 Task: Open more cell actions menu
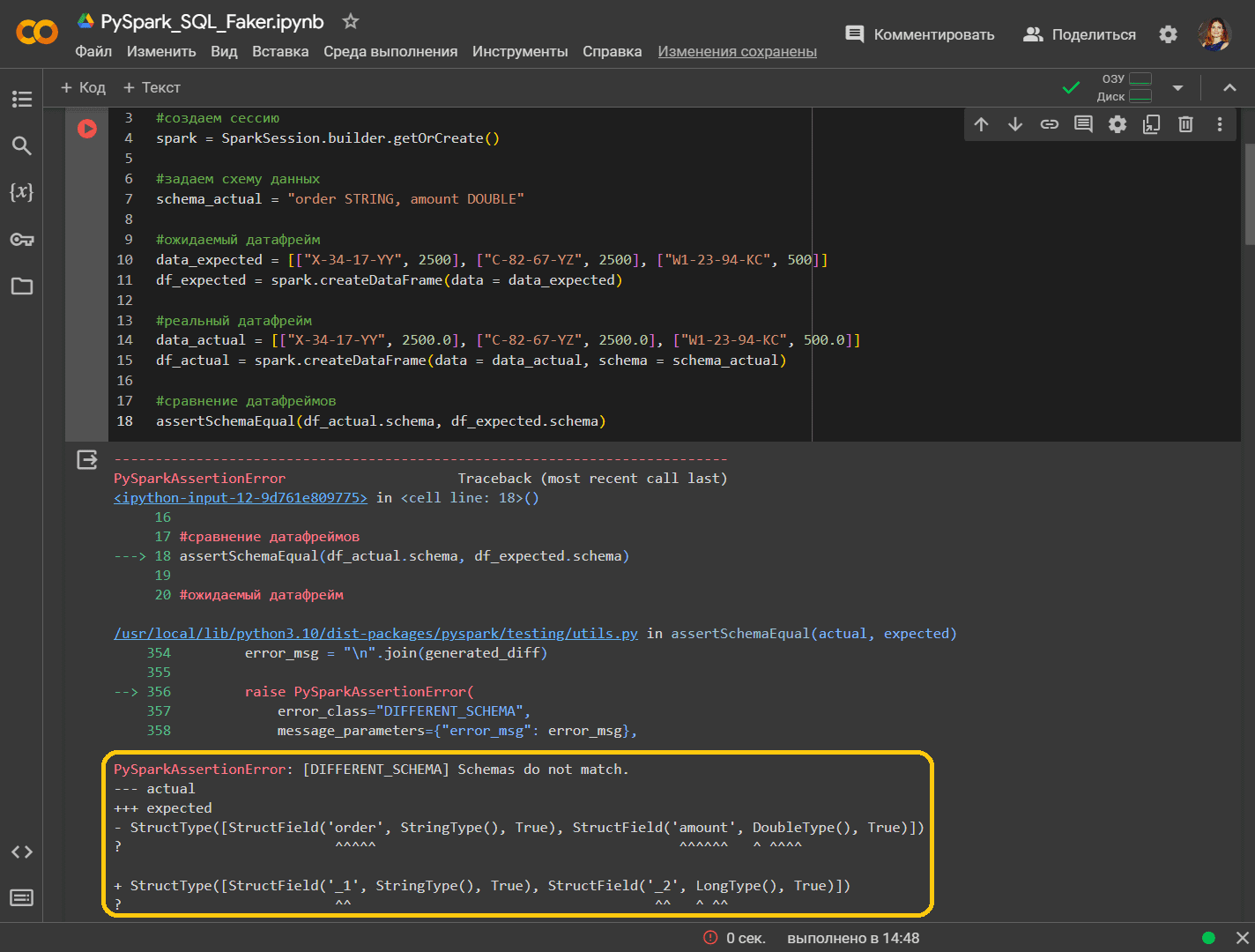pos(1220,124)
